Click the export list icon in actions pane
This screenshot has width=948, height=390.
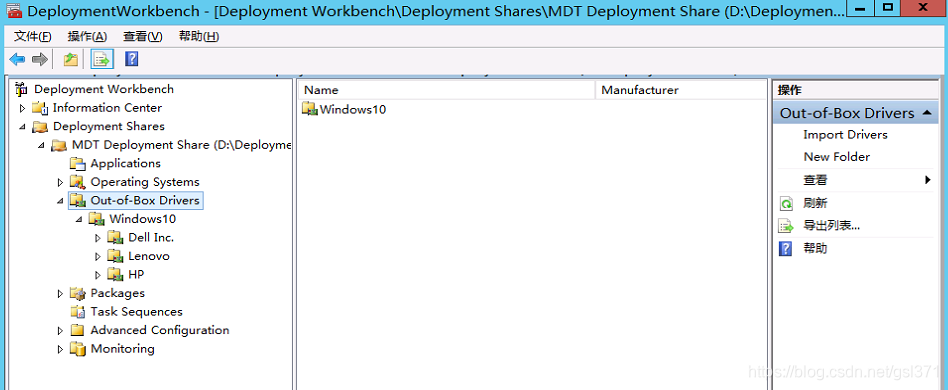785,226
